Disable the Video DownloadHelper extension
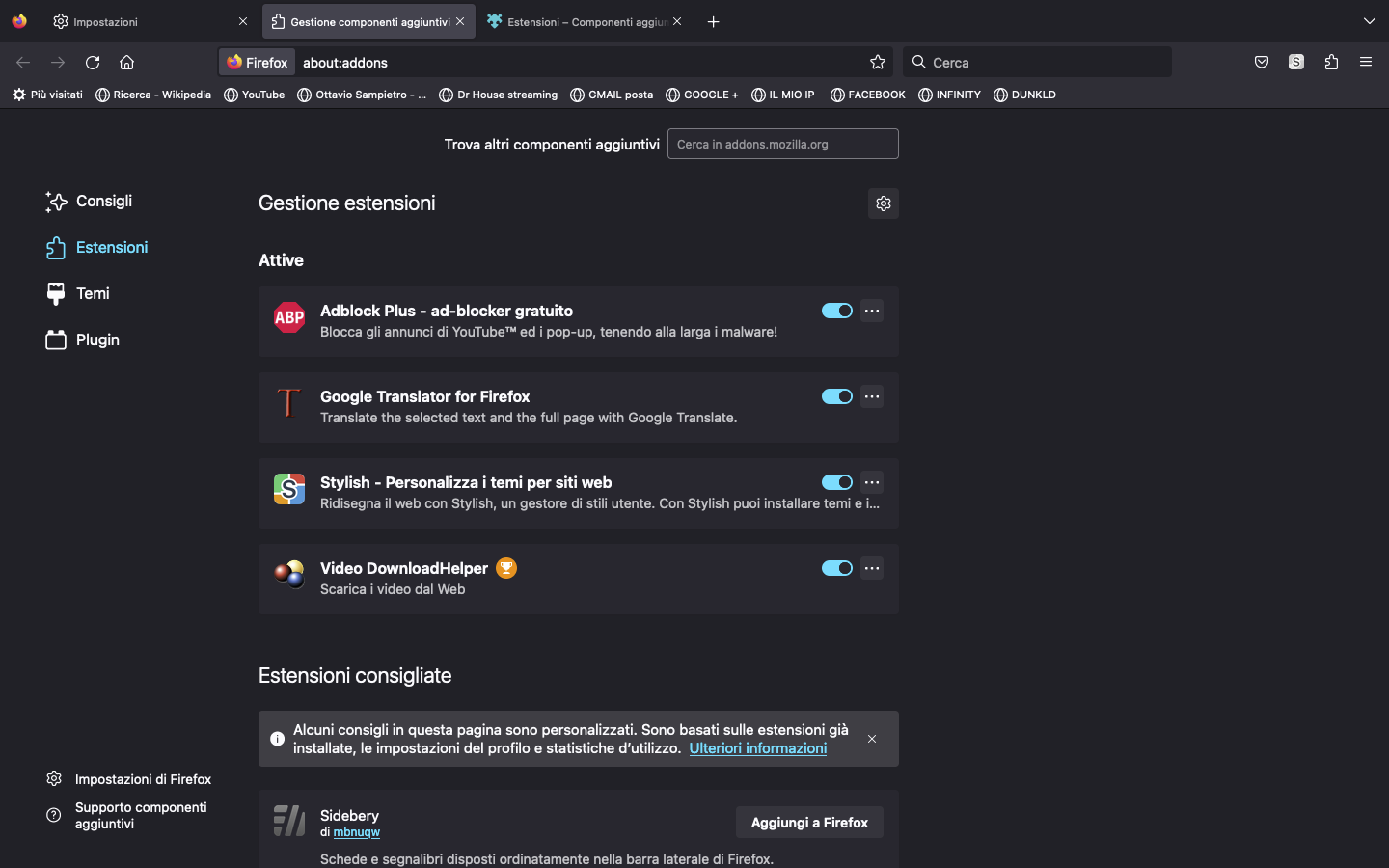Screen dimensions: 1389x868 (836, 568)
